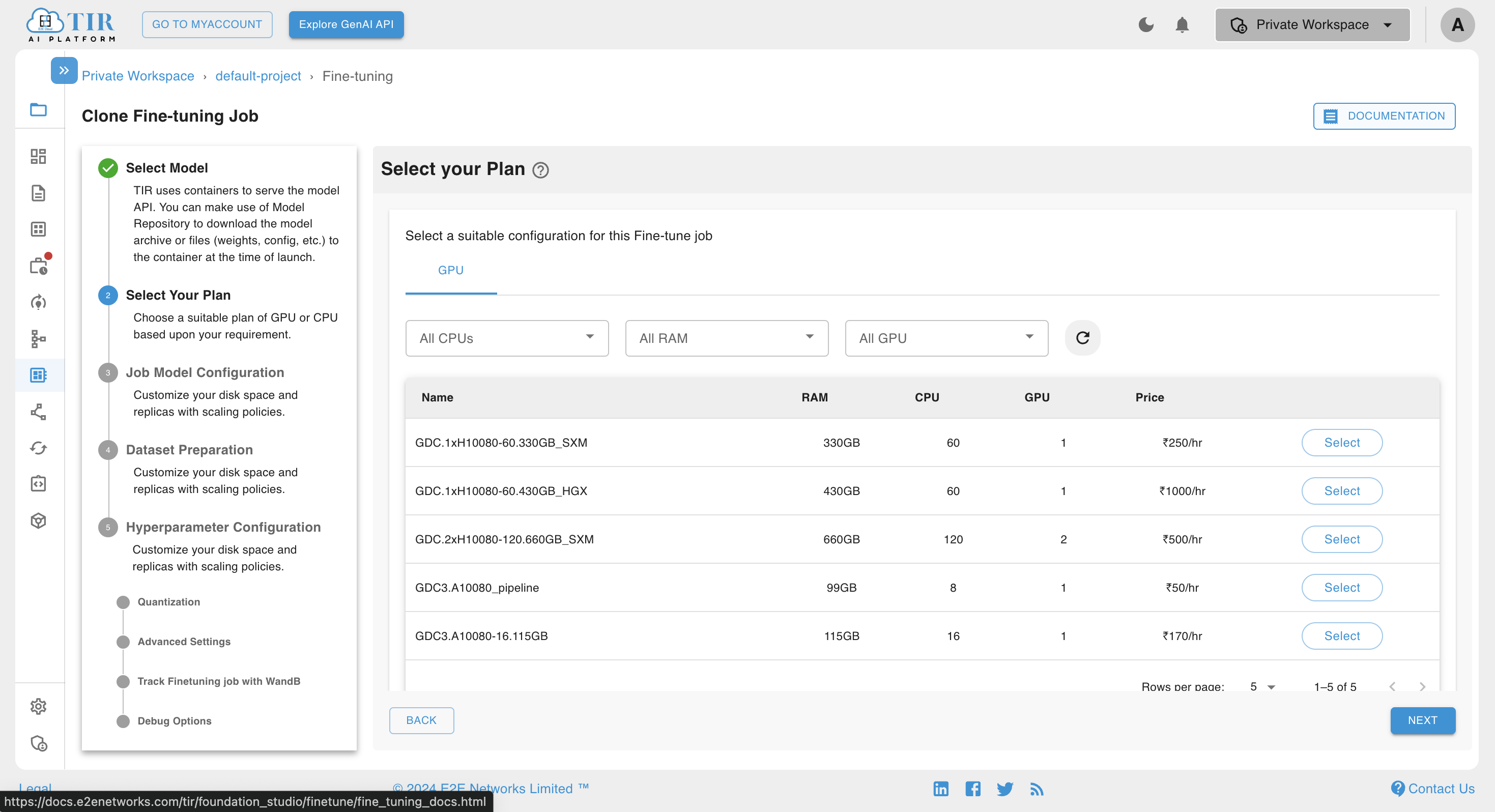The image size is (1495, 812).
Task: Open Private Workspace selector dropdown
Action: [1312, 25]
